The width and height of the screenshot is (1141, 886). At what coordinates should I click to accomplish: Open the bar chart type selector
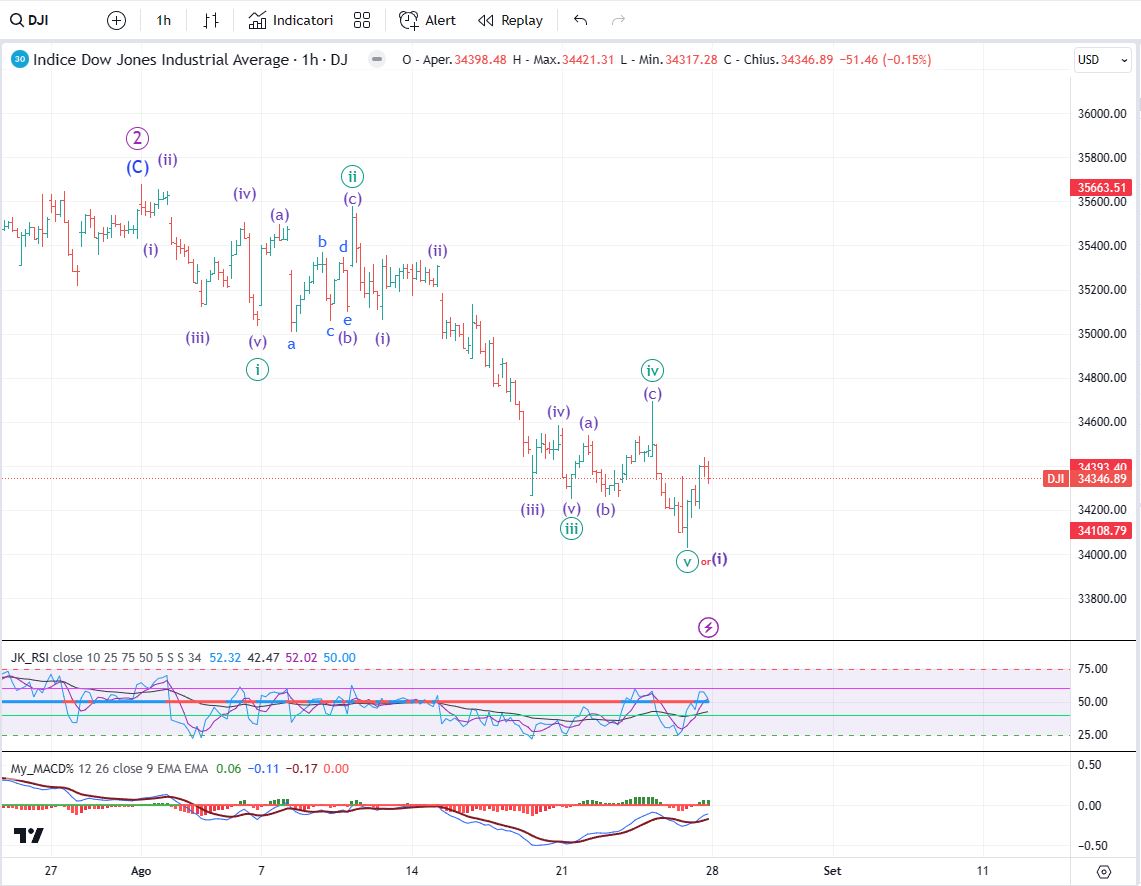click(x=210, y=20)
